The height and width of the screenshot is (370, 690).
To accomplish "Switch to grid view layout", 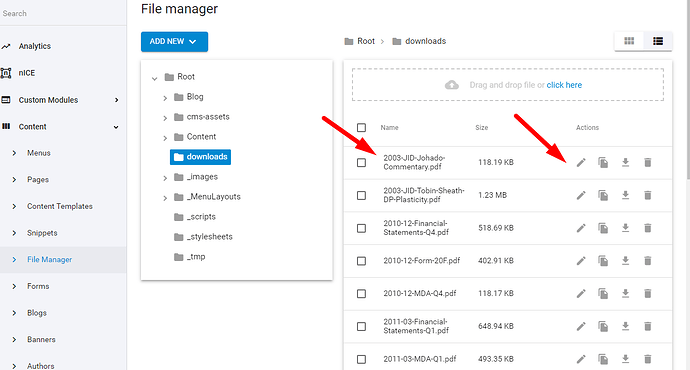I will tap(629, 41).
